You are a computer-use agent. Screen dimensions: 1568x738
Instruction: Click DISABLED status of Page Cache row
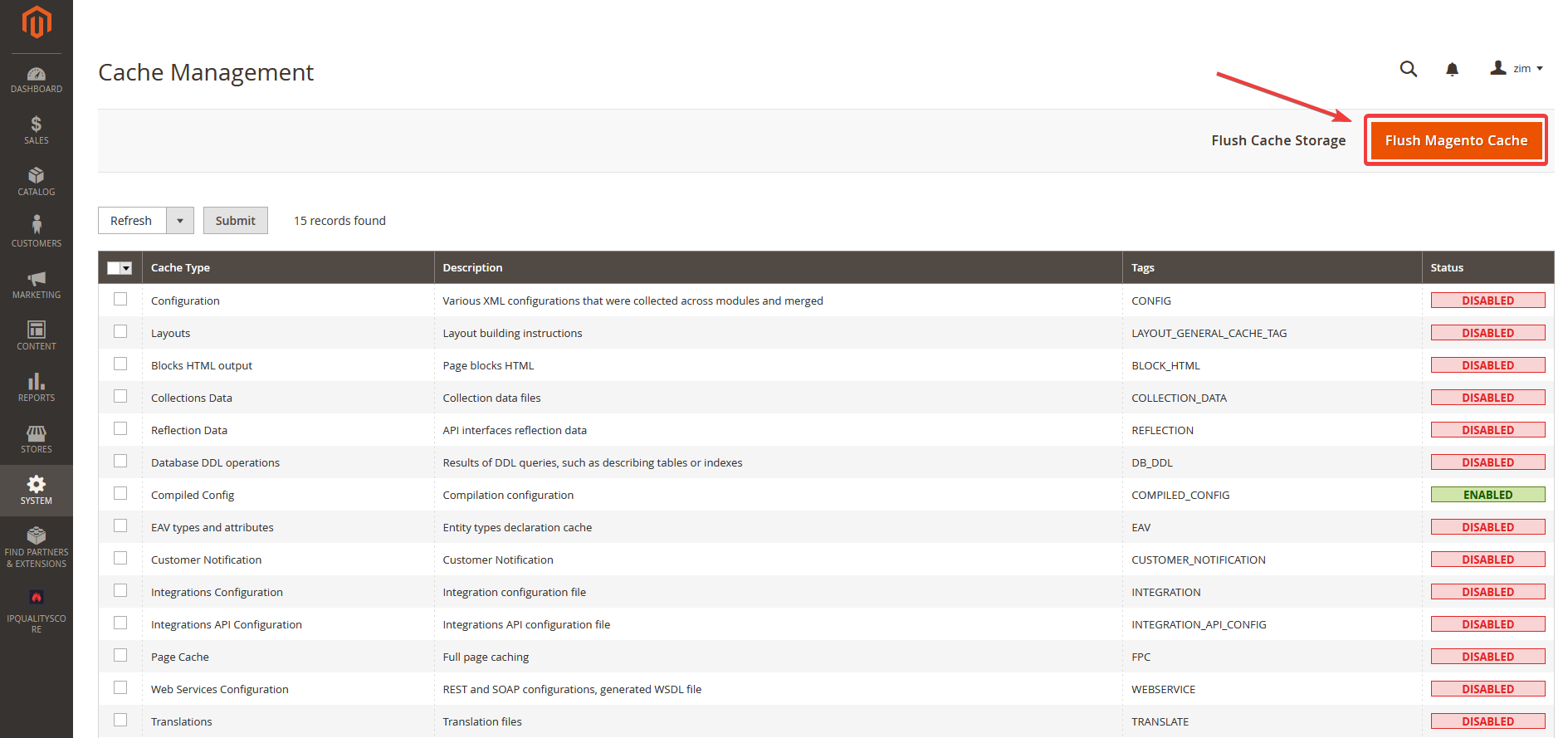point(1487,657)
